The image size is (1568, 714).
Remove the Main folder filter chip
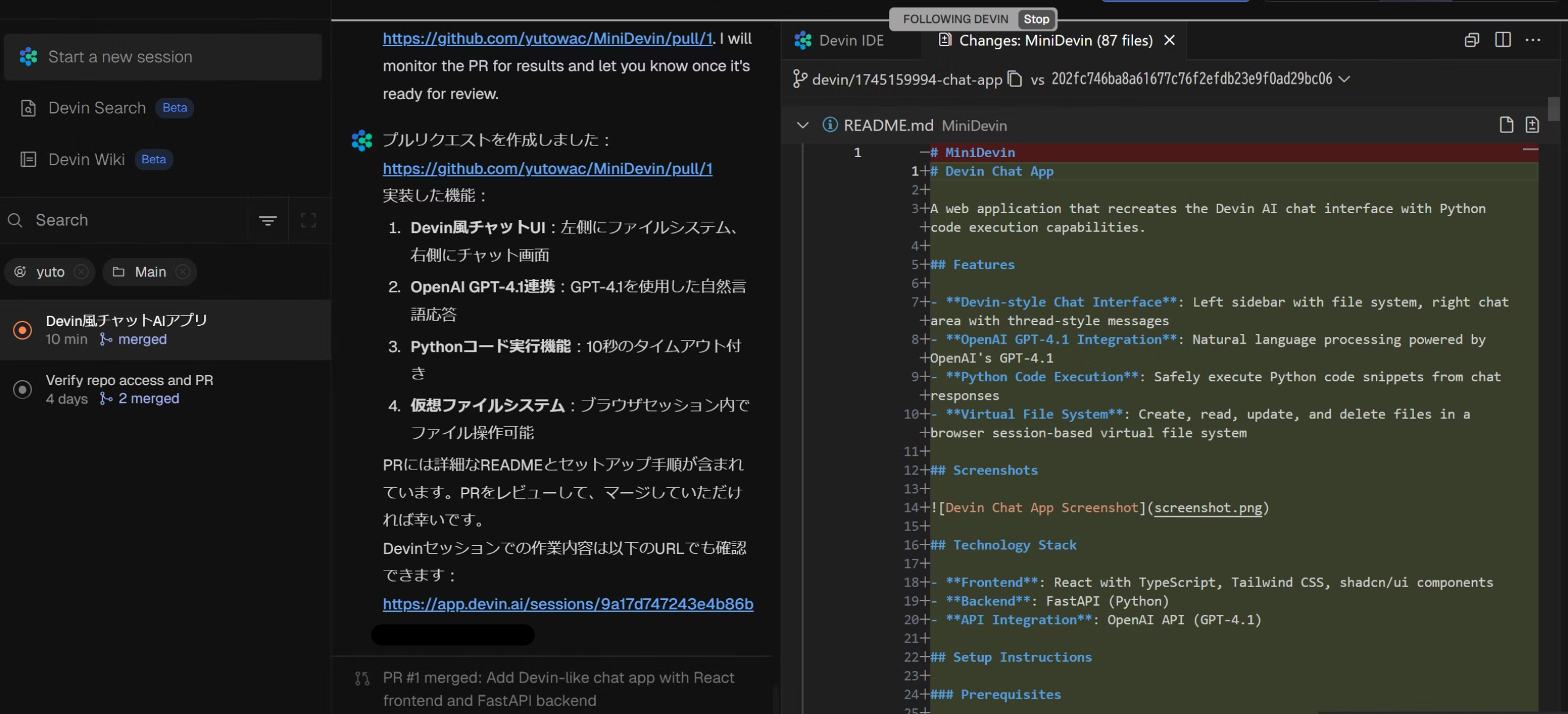(x=183, y=272)
